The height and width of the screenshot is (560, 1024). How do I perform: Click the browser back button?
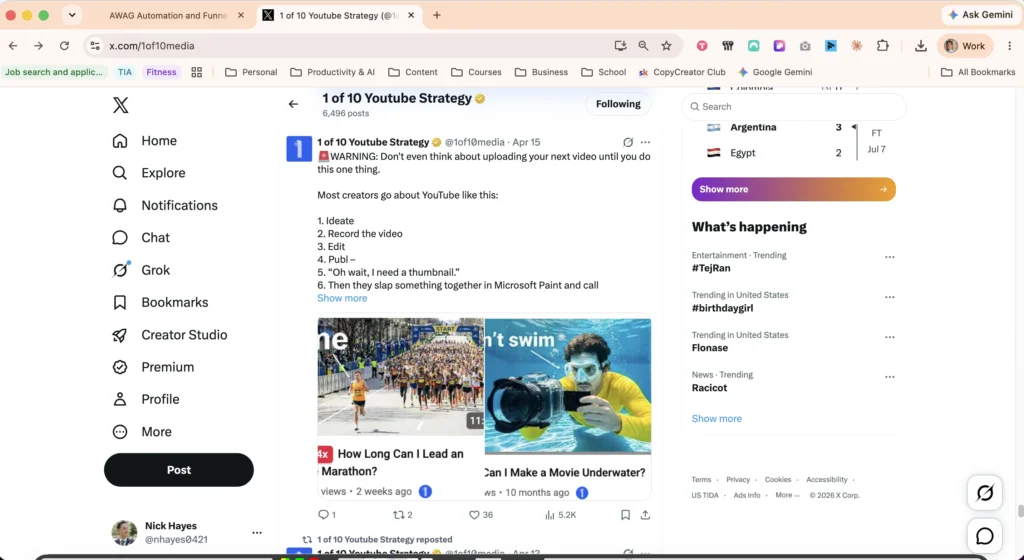(13, 46)
